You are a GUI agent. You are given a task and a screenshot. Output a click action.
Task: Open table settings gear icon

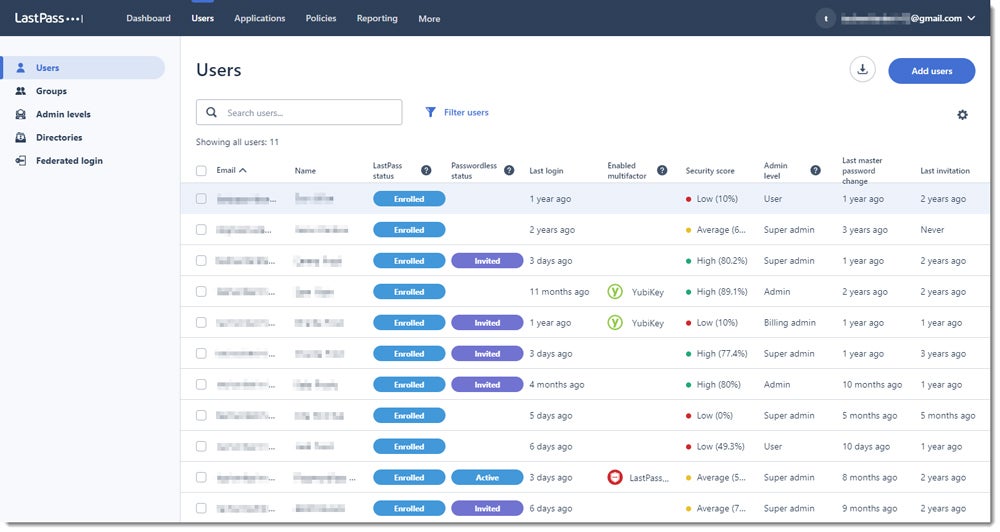tap(962, 115)
